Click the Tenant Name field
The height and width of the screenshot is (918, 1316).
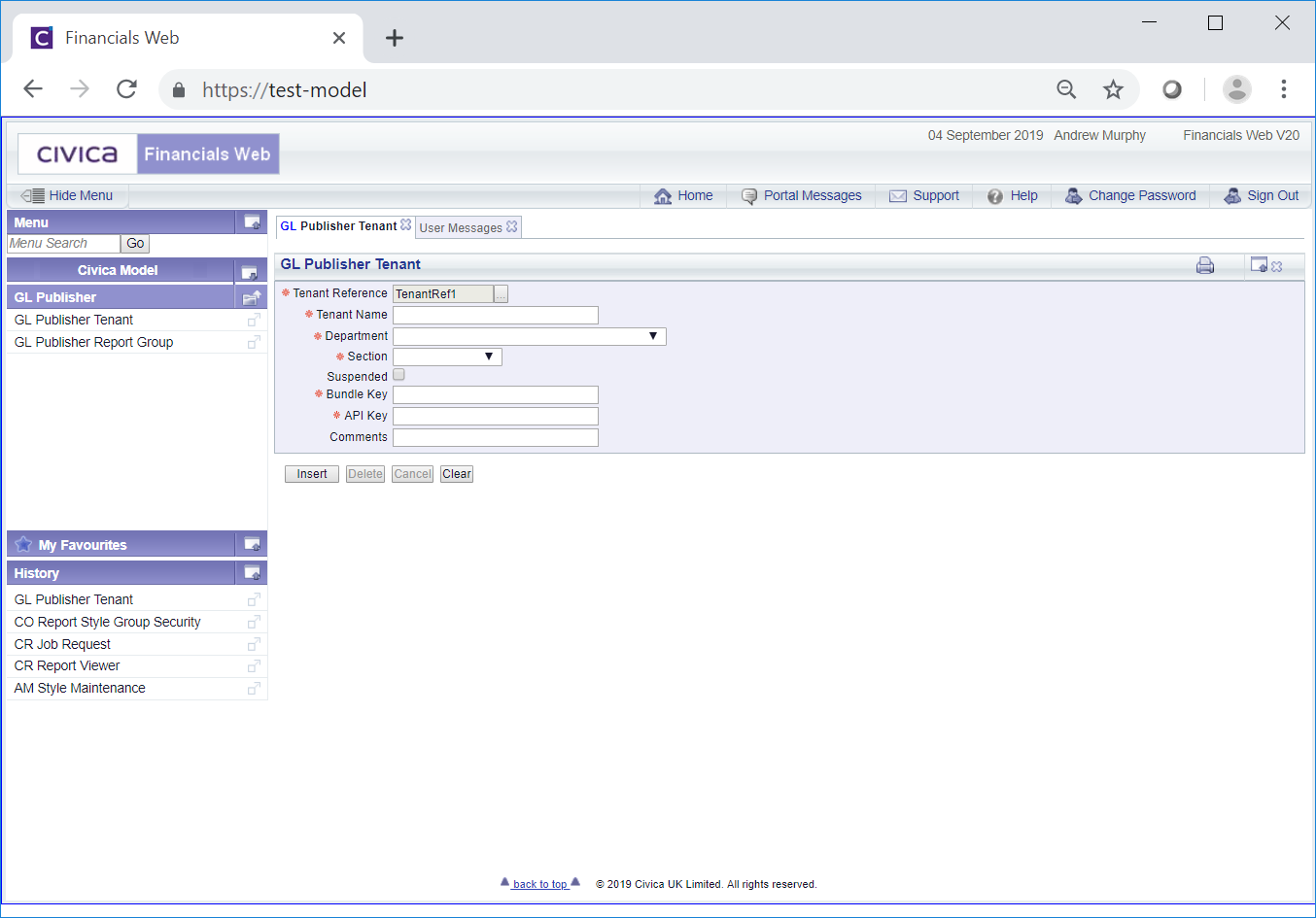coord(496,315)
